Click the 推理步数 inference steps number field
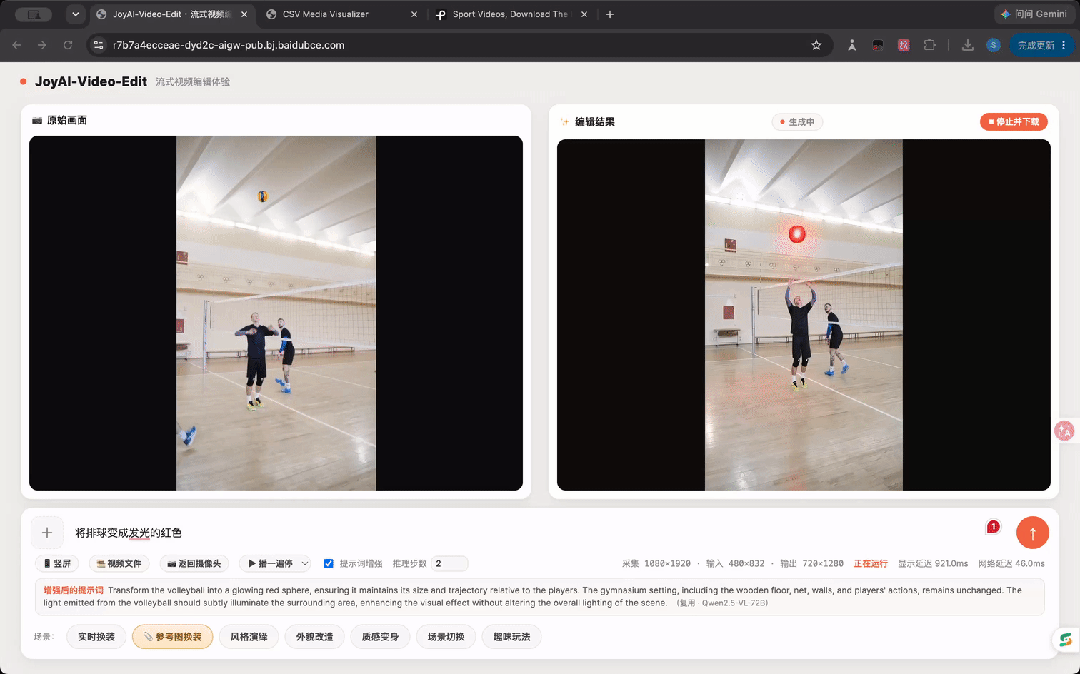 449,563
